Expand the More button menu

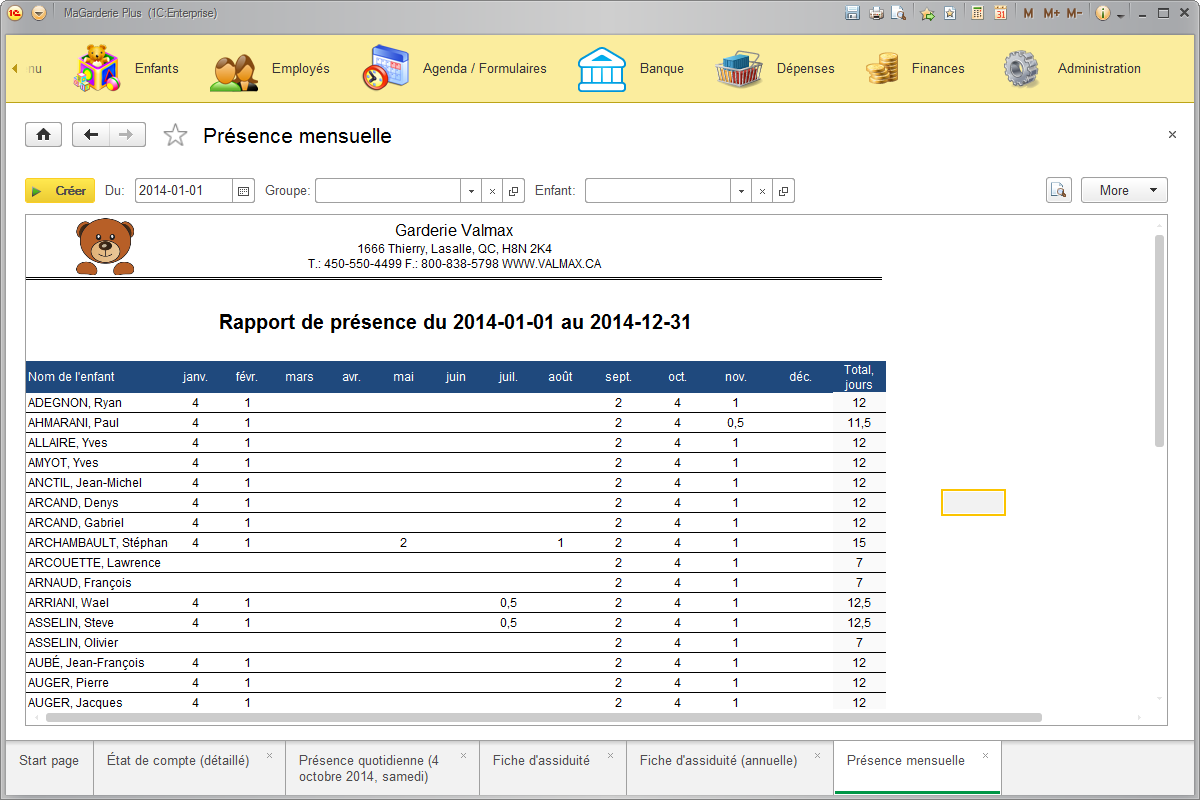(1124, 189)
